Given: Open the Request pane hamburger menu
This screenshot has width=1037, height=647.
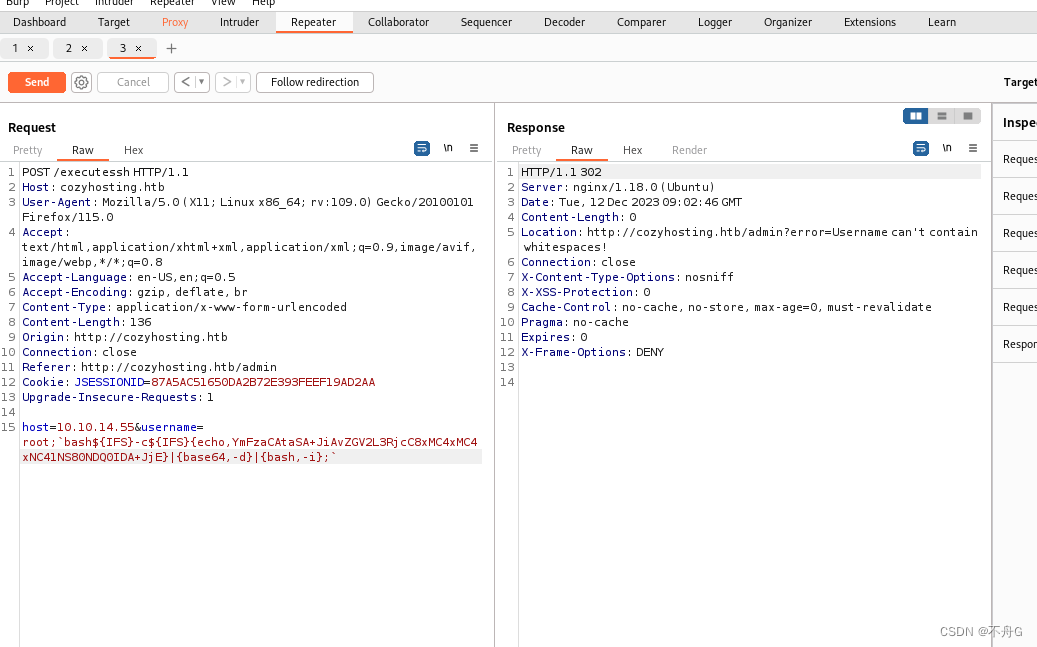Looking at the screenshot, I should [474, 148].
